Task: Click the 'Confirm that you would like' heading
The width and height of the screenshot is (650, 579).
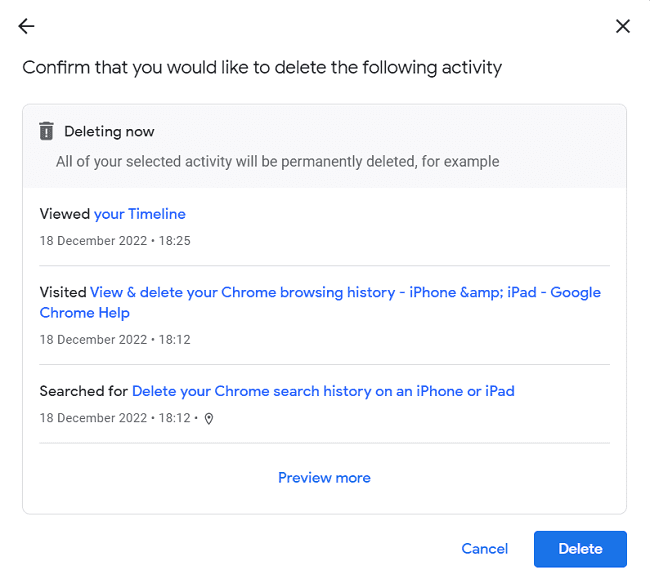Action: point(262,68)
